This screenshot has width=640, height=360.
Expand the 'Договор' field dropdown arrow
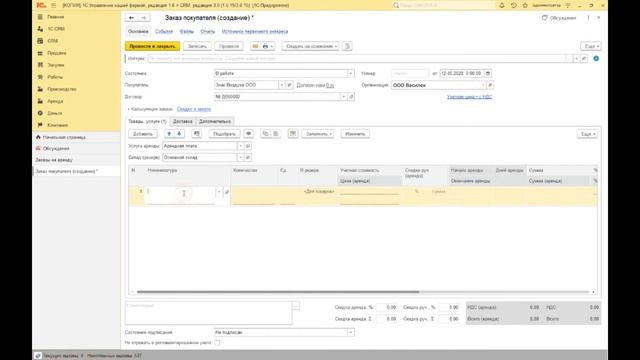pyautogui.click(x=344, y=97)
